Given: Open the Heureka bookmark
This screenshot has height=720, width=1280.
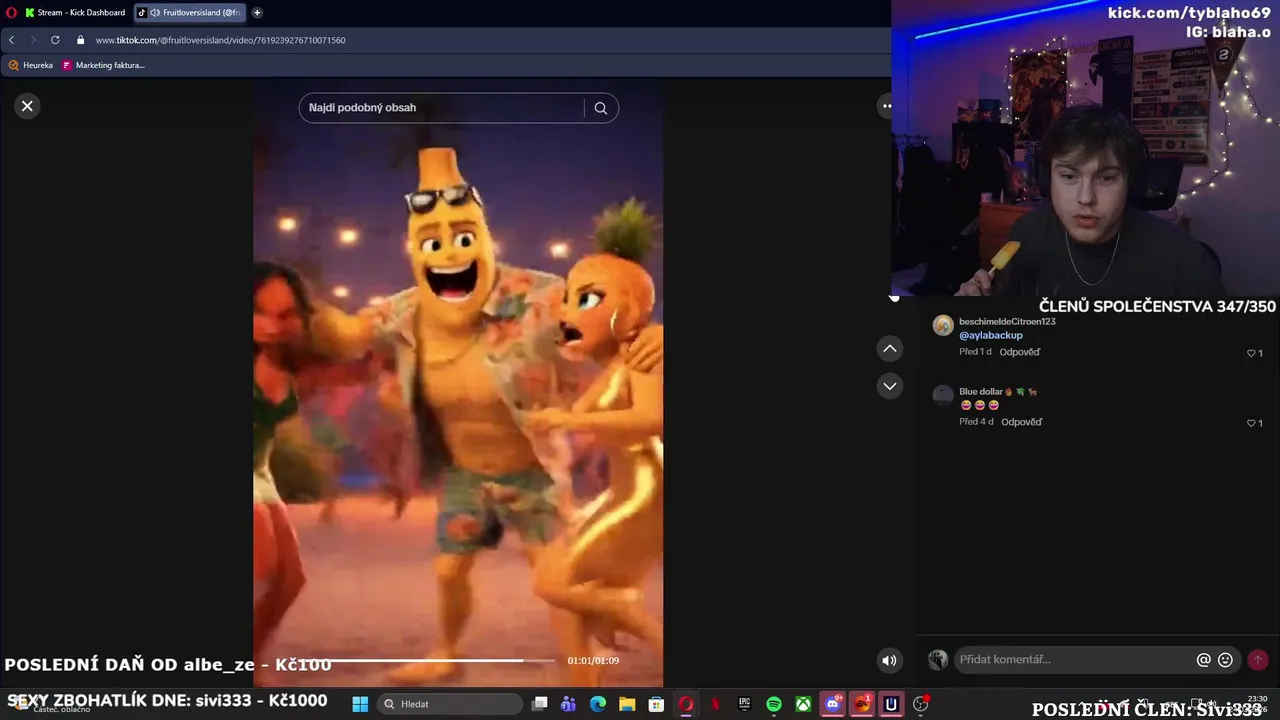Looking at the screenshot, I should pos(31,65).
